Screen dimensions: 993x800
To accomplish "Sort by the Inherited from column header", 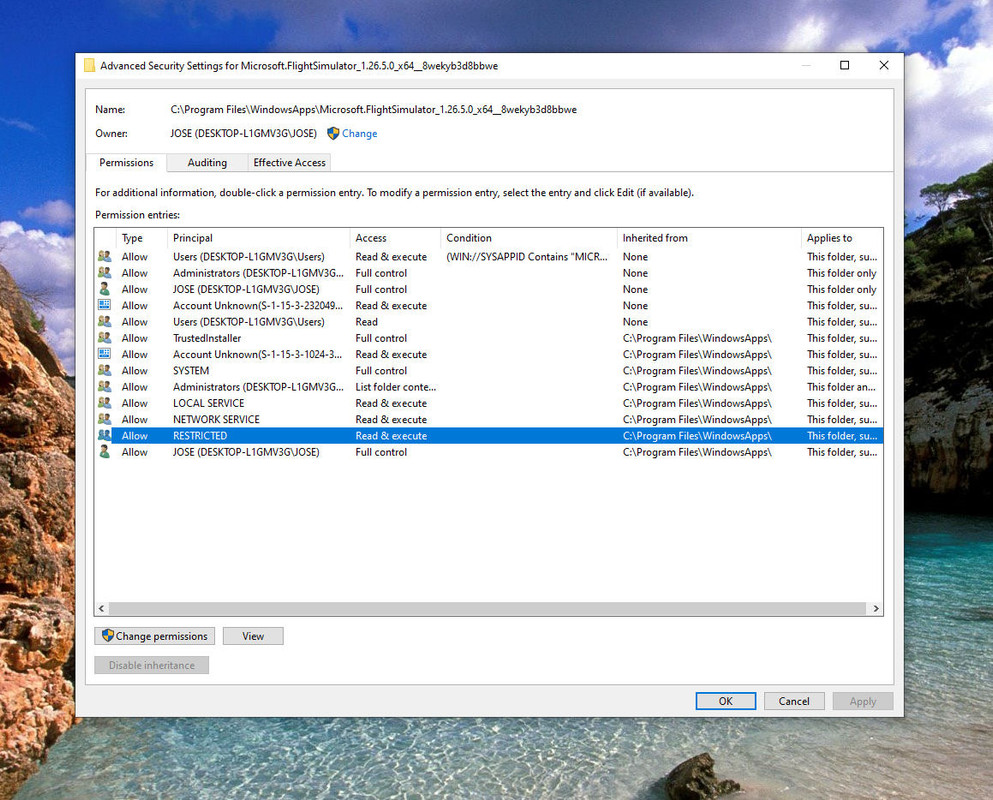I will [x=709, y=238].
